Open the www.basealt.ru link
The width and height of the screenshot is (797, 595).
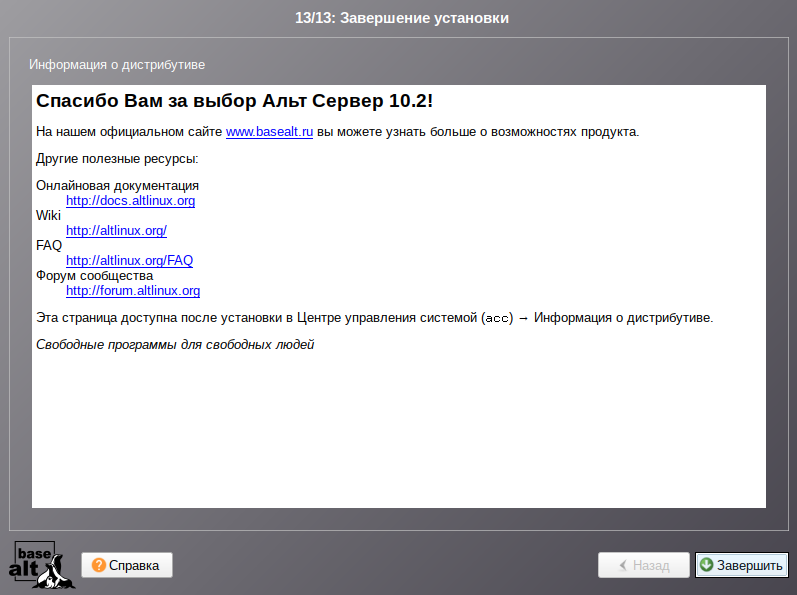269,132
